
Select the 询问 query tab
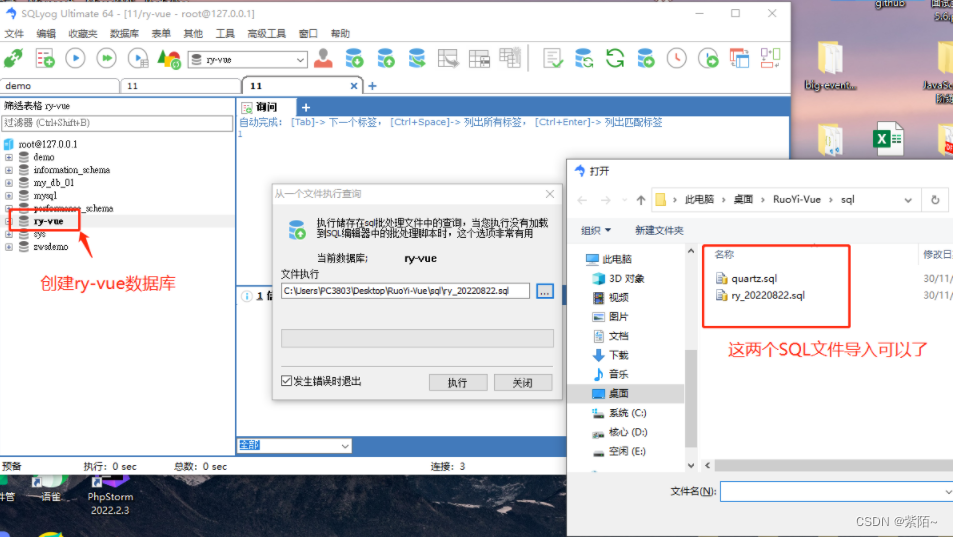267,107
